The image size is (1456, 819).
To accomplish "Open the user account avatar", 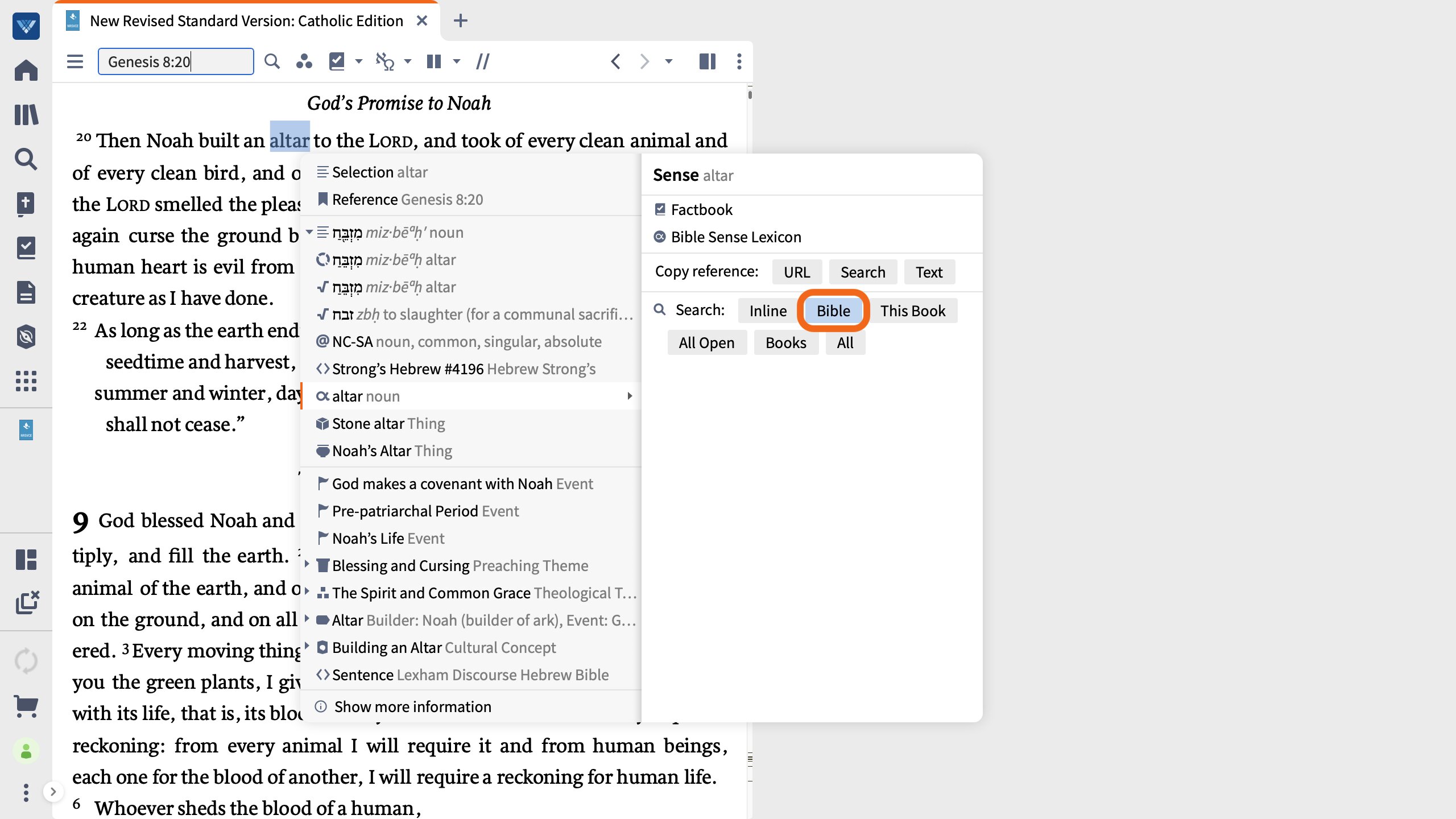I will (x=26, y=751).
